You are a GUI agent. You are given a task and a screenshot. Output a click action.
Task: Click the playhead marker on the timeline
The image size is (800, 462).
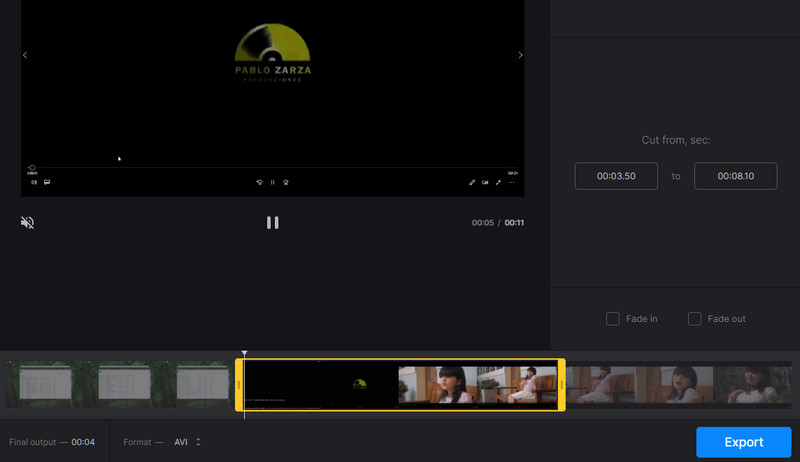coord(244,353)
